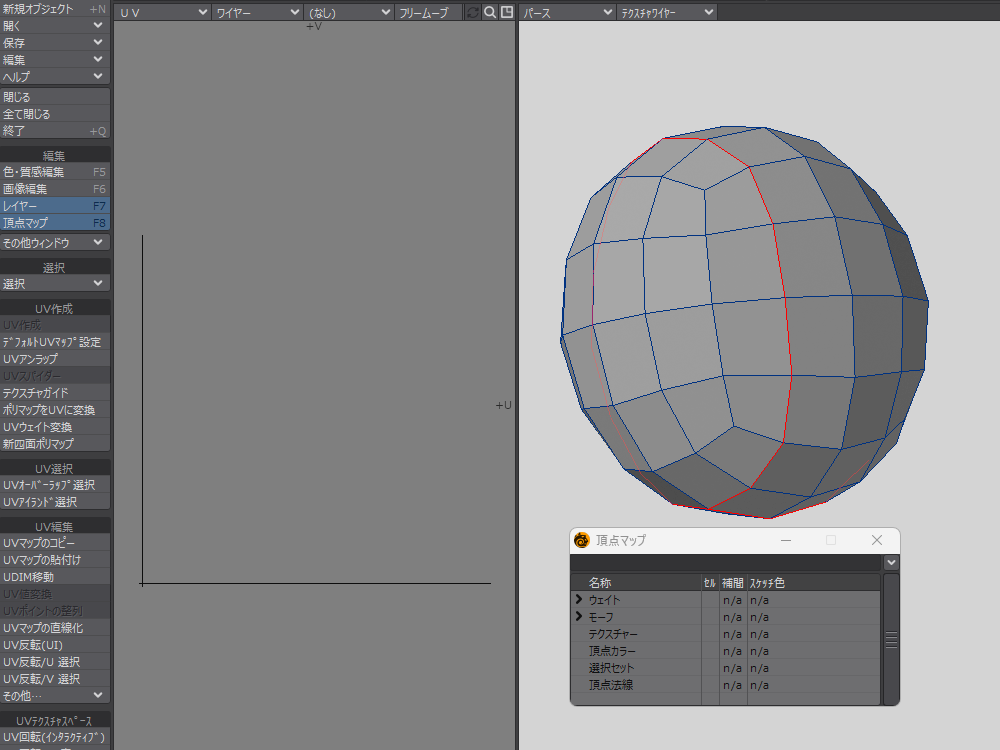Click the LightWave logo in 頂点マップ window
1000x750 pixels.
click(582, 540)
